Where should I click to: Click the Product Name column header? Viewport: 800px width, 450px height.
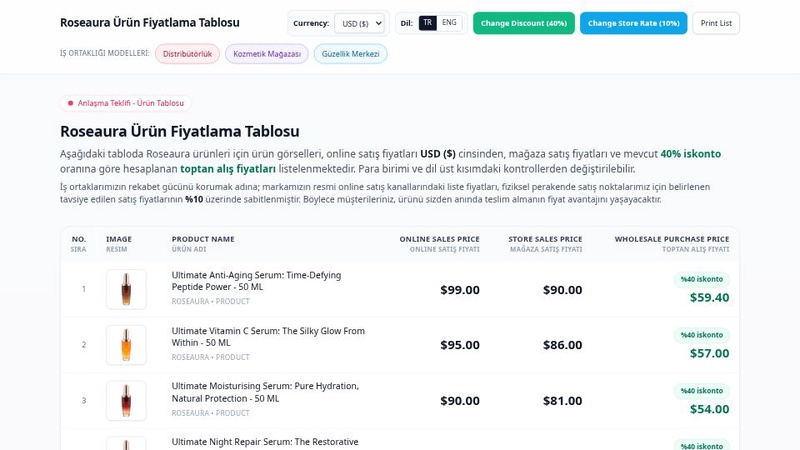[203, 244]
